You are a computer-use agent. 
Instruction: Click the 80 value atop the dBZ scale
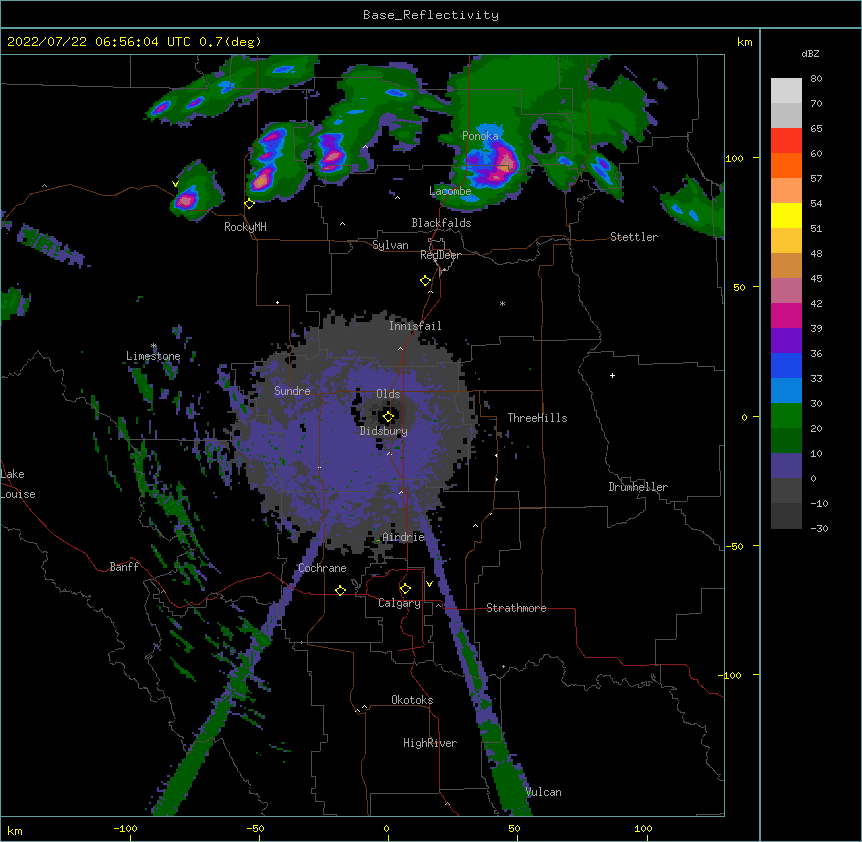(x=816, y=79)
